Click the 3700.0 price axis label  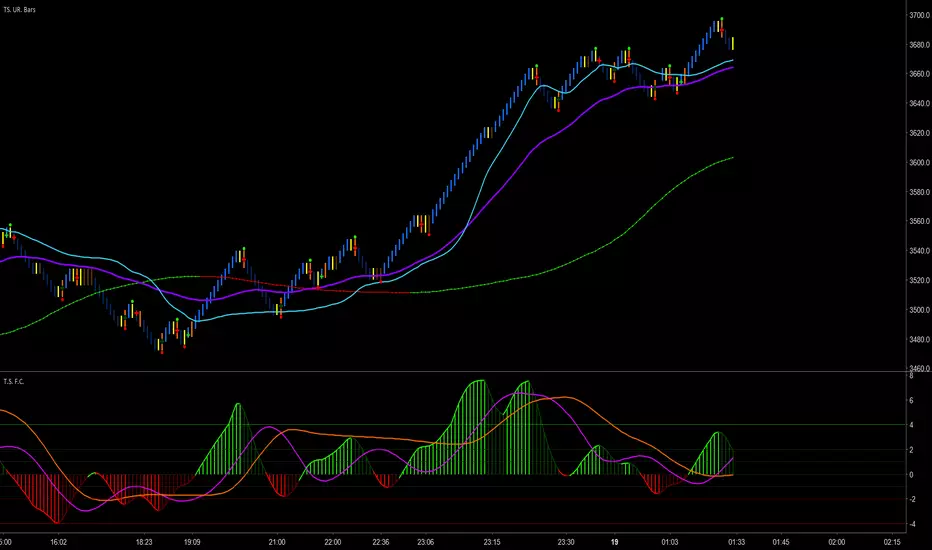coord(910,16)
